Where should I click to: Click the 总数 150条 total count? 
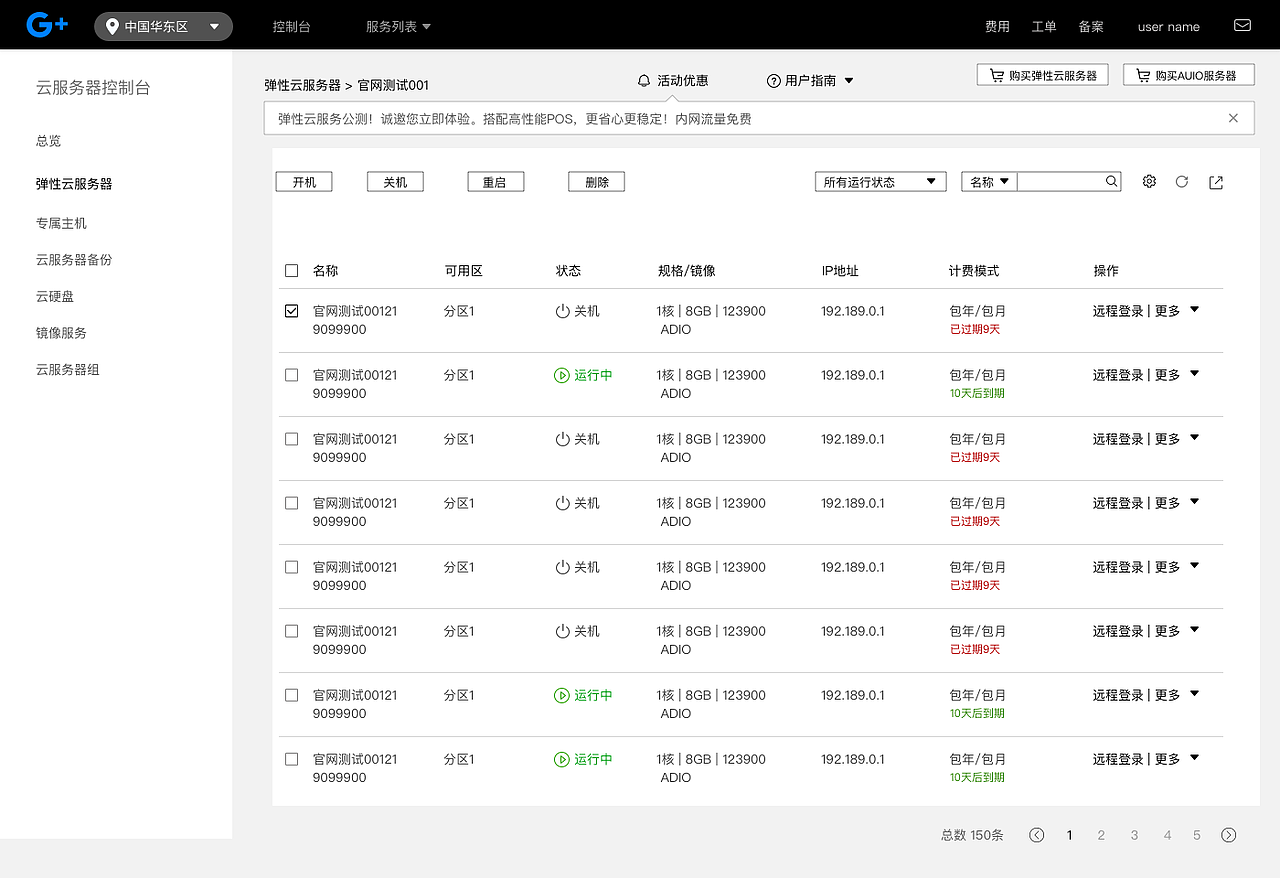pos(972,835)
